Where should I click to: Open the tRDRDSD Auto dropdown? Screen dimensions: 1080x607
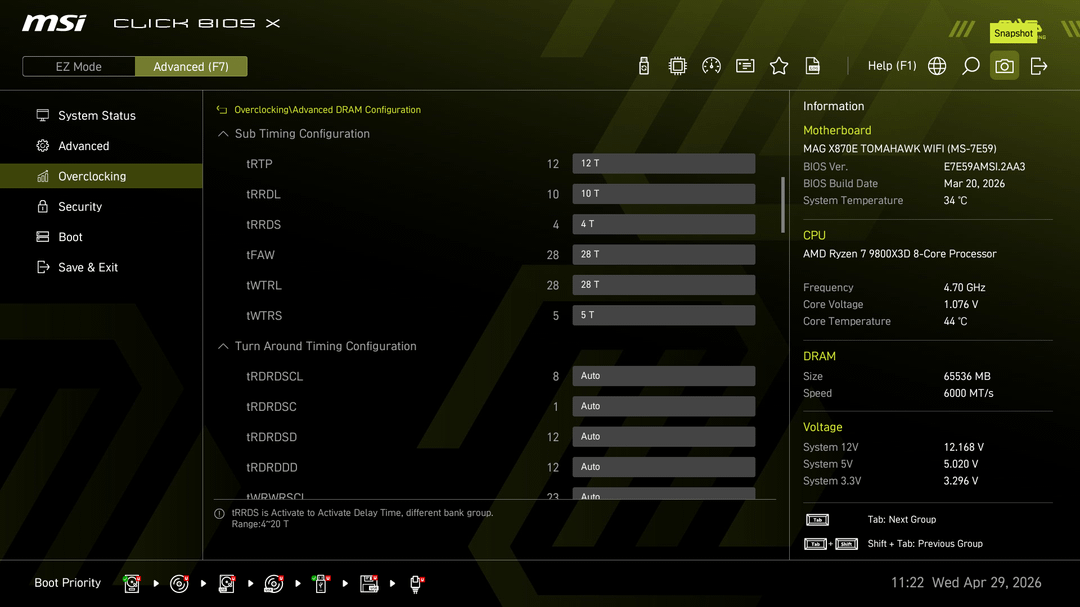(663, 437)
